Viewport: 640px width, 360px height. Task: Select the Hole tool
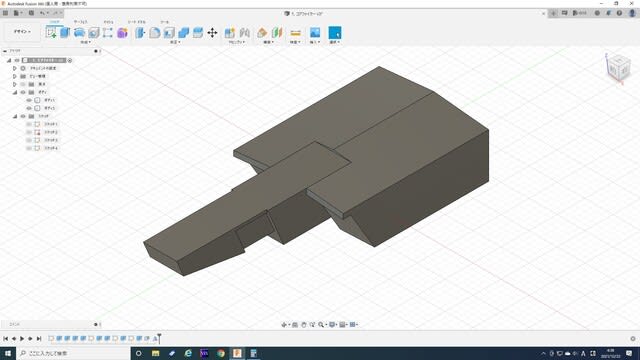pyautogui.click(x=94, y=33)
